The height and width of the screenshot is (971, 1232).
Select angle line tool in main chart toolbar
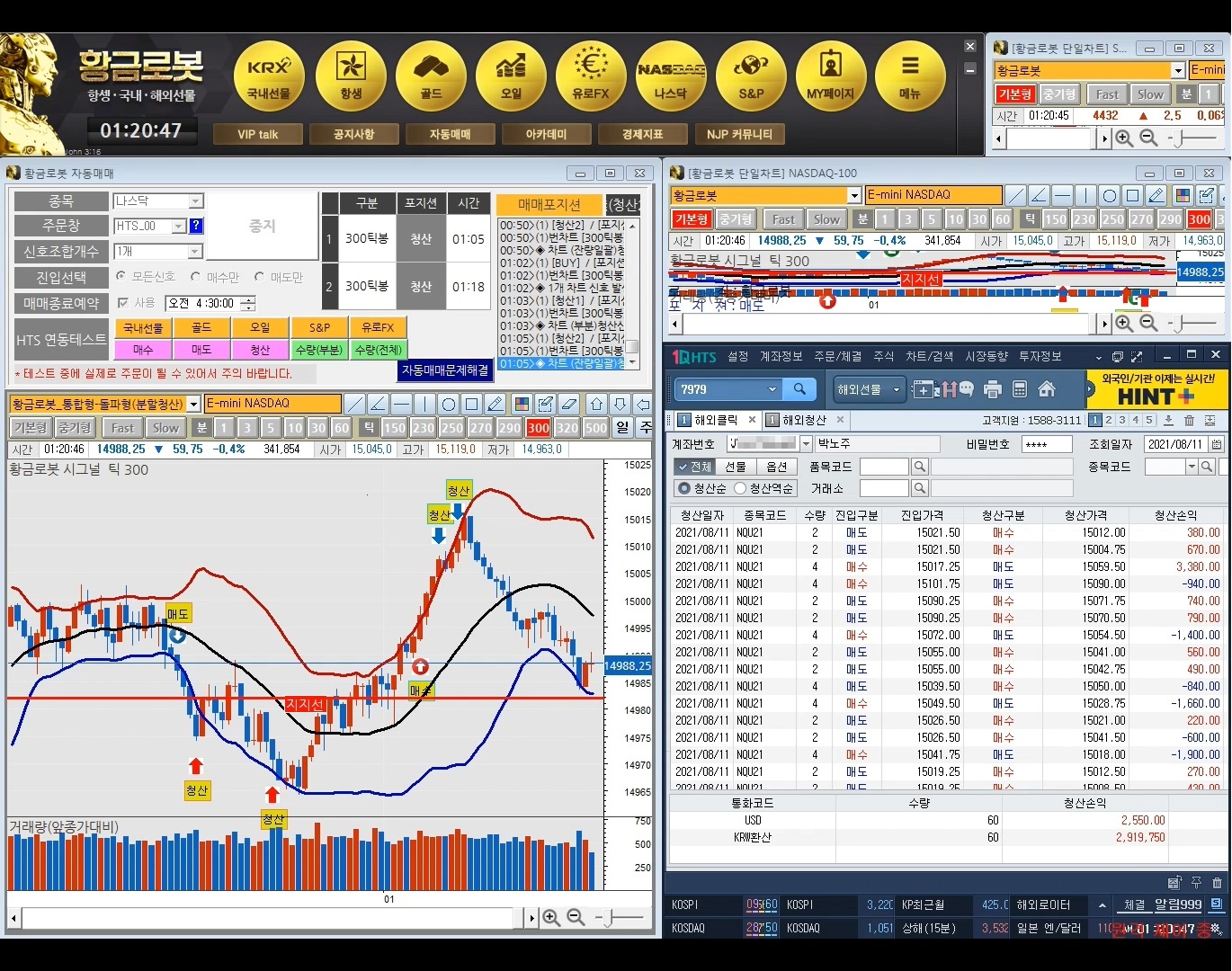(x=379, y=404)
